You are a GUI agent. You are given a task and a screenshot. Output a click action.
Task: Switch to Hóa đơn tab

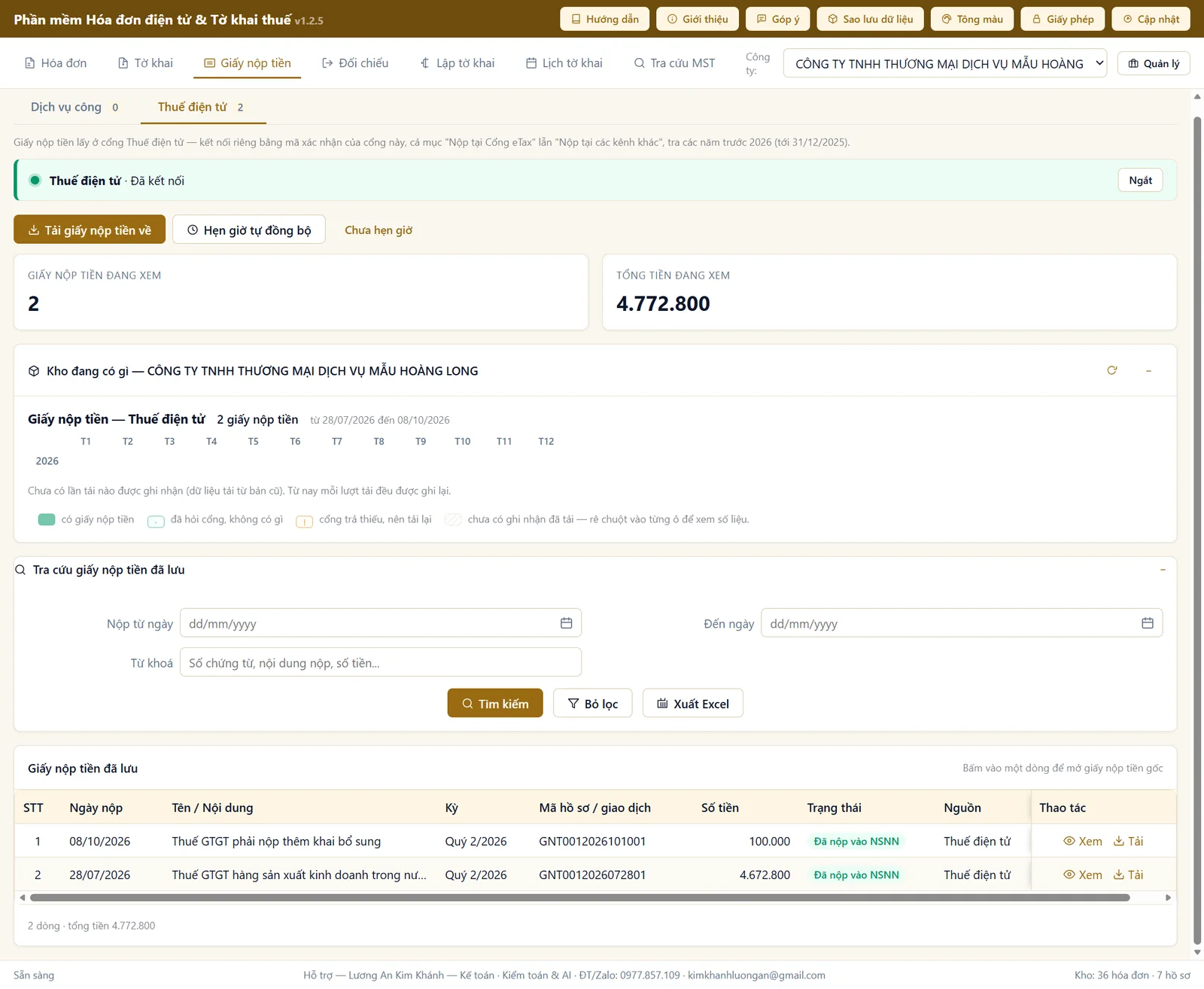(x=56, y=63)
